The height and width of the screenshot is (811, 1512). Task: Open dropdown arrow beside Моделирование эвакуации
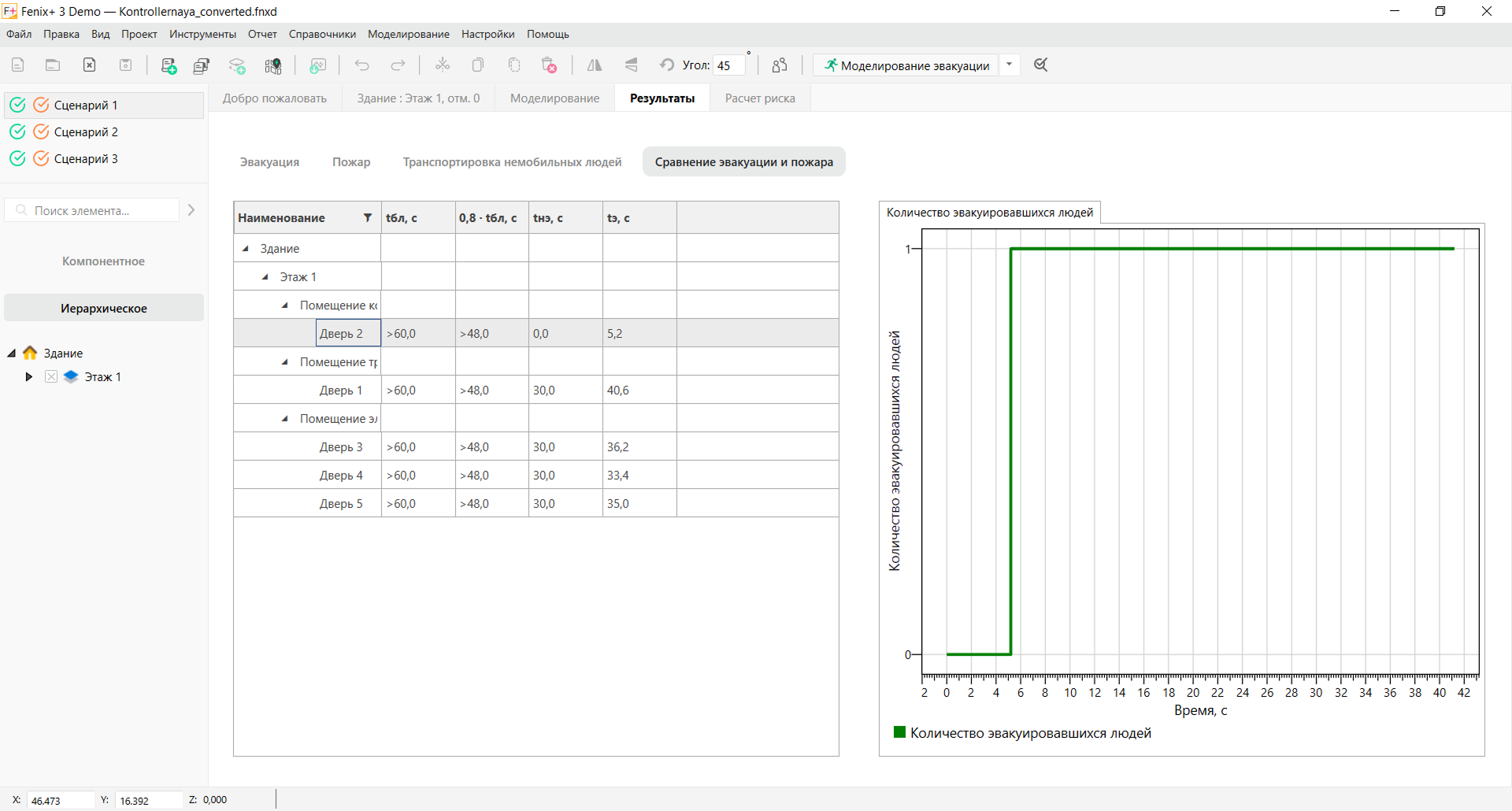coord(1009,65)
